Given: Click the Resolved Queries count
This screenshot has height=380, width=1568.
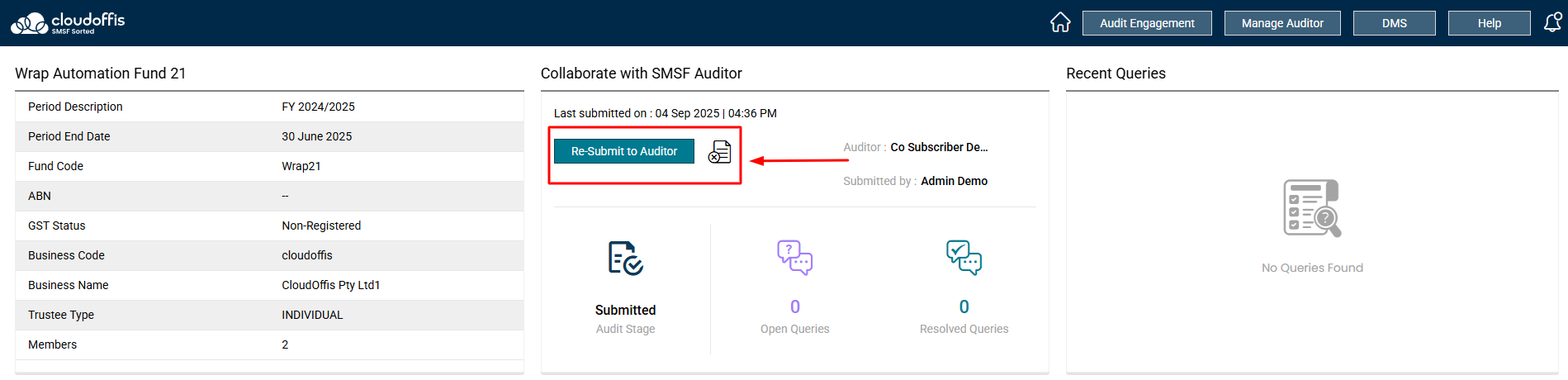Looking at the screenshot, I should [x=964, y=306].
